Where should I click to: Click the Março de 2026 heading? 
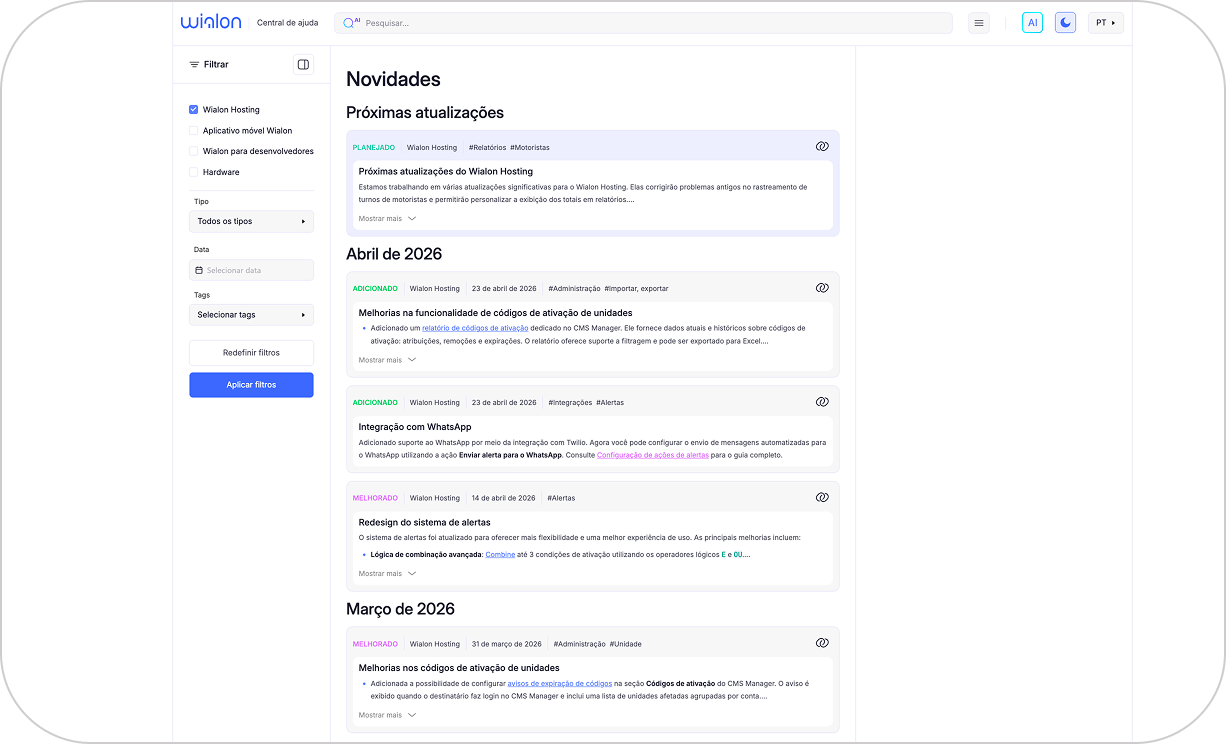401,609
